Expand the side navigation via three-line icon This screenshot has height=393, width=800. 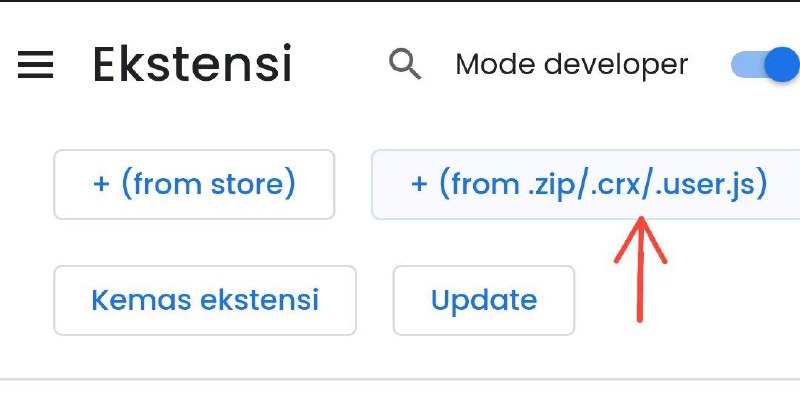(x=35, y=64)
